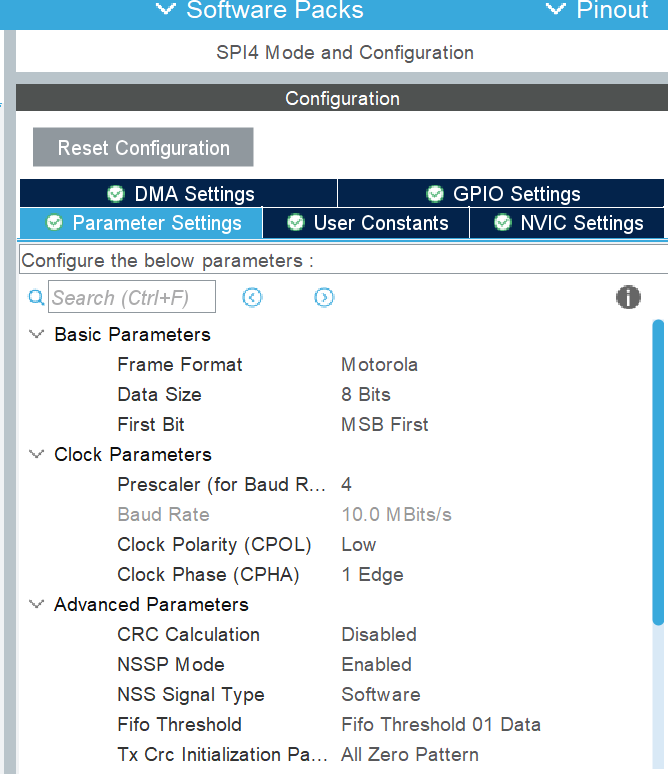Viewport: 668px width, 774px height.
Task: Collapse the Clock Parameters section
Action: point(37,454)
